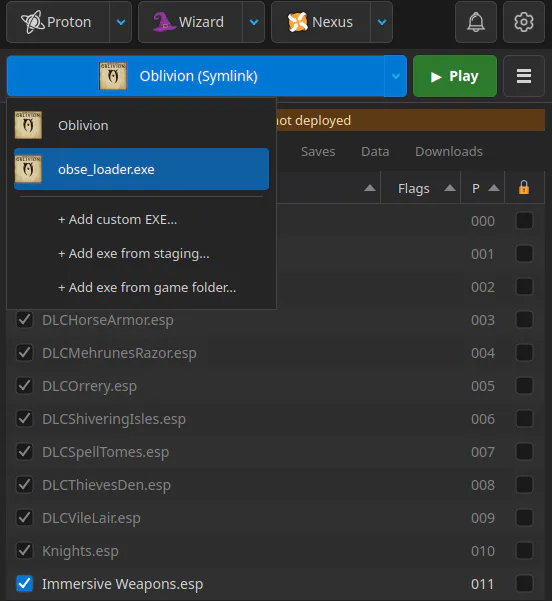Open settings gear
Viewport: 552px width, 601px height.
pyautogui.click(x=524, y=22)
